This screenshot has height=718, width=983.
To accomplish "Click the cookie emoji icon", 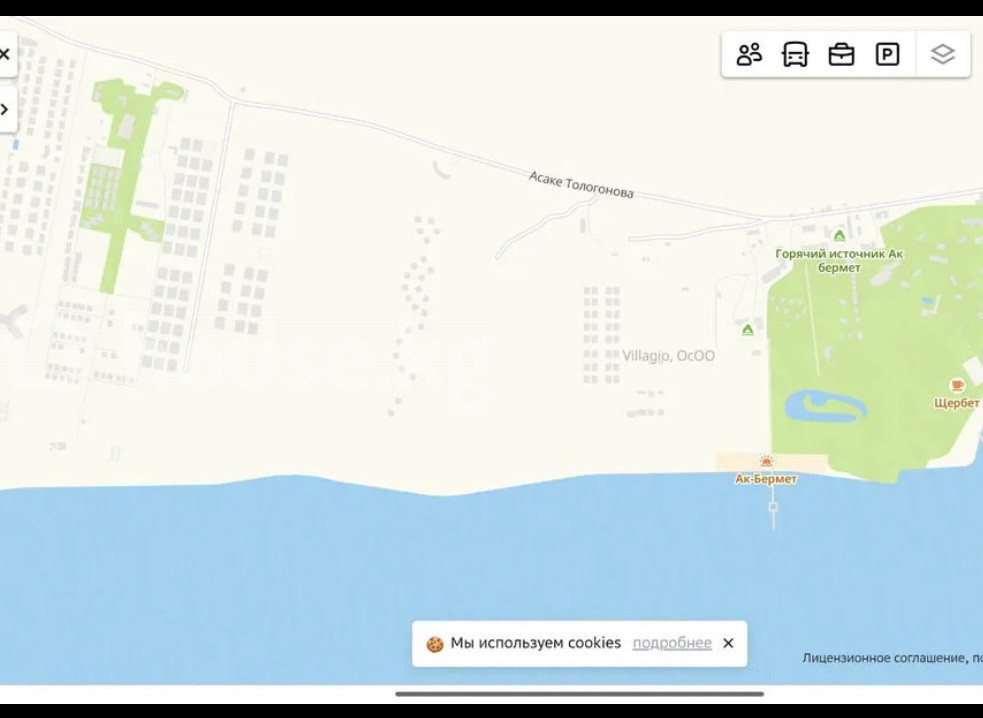I will tap(435, 644).
